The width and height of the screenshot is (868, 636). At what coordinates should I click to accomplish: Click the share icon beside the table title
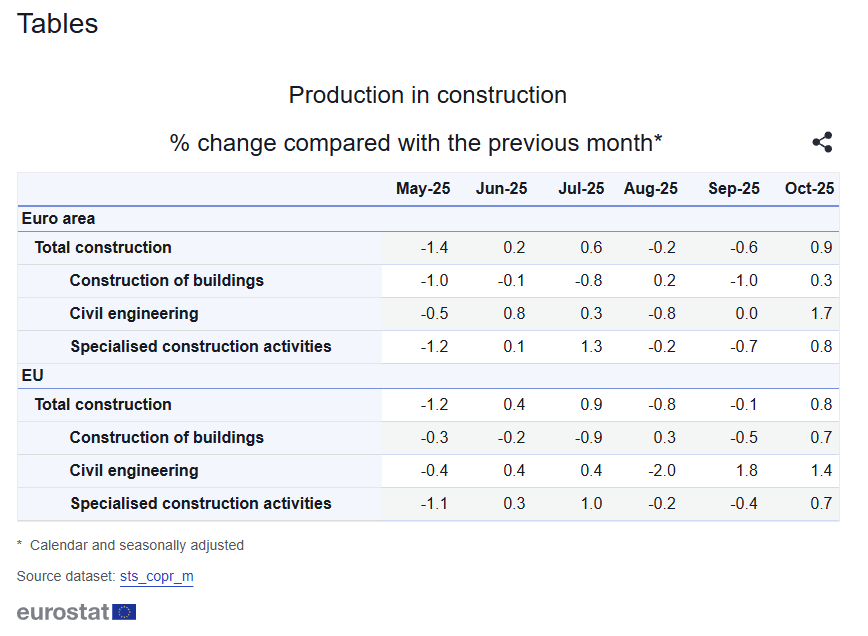[x=822, y=142]
